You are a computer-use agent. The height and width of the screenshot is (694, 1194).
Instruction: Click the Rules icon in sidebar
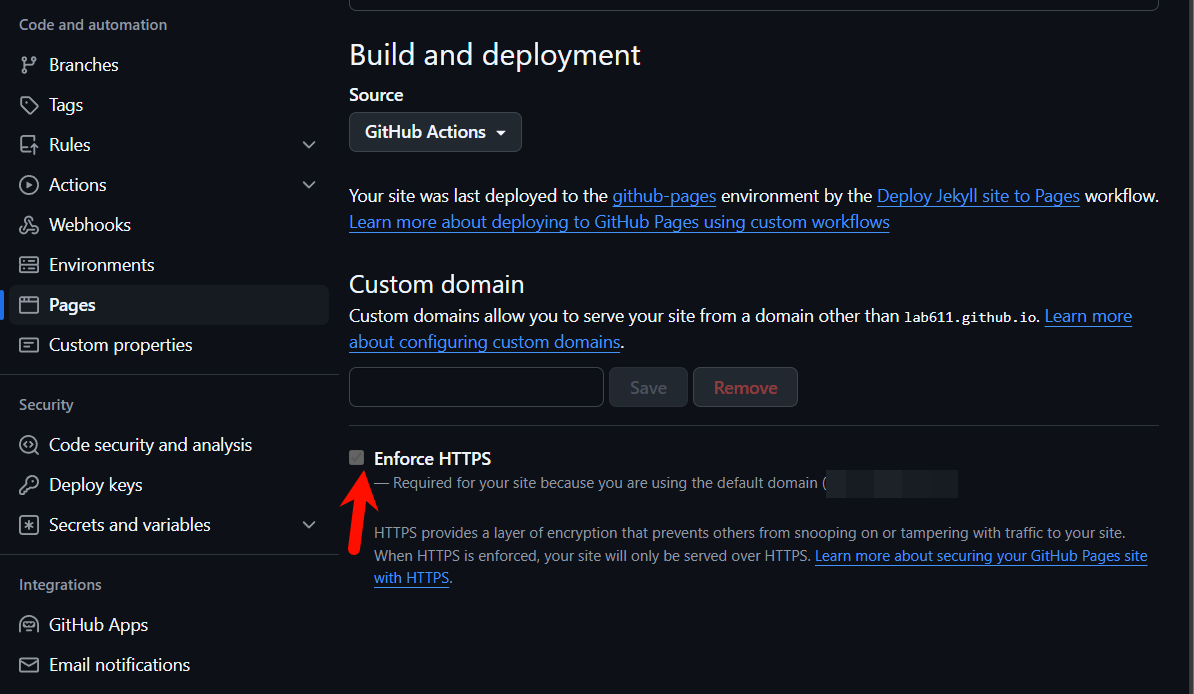29,145
